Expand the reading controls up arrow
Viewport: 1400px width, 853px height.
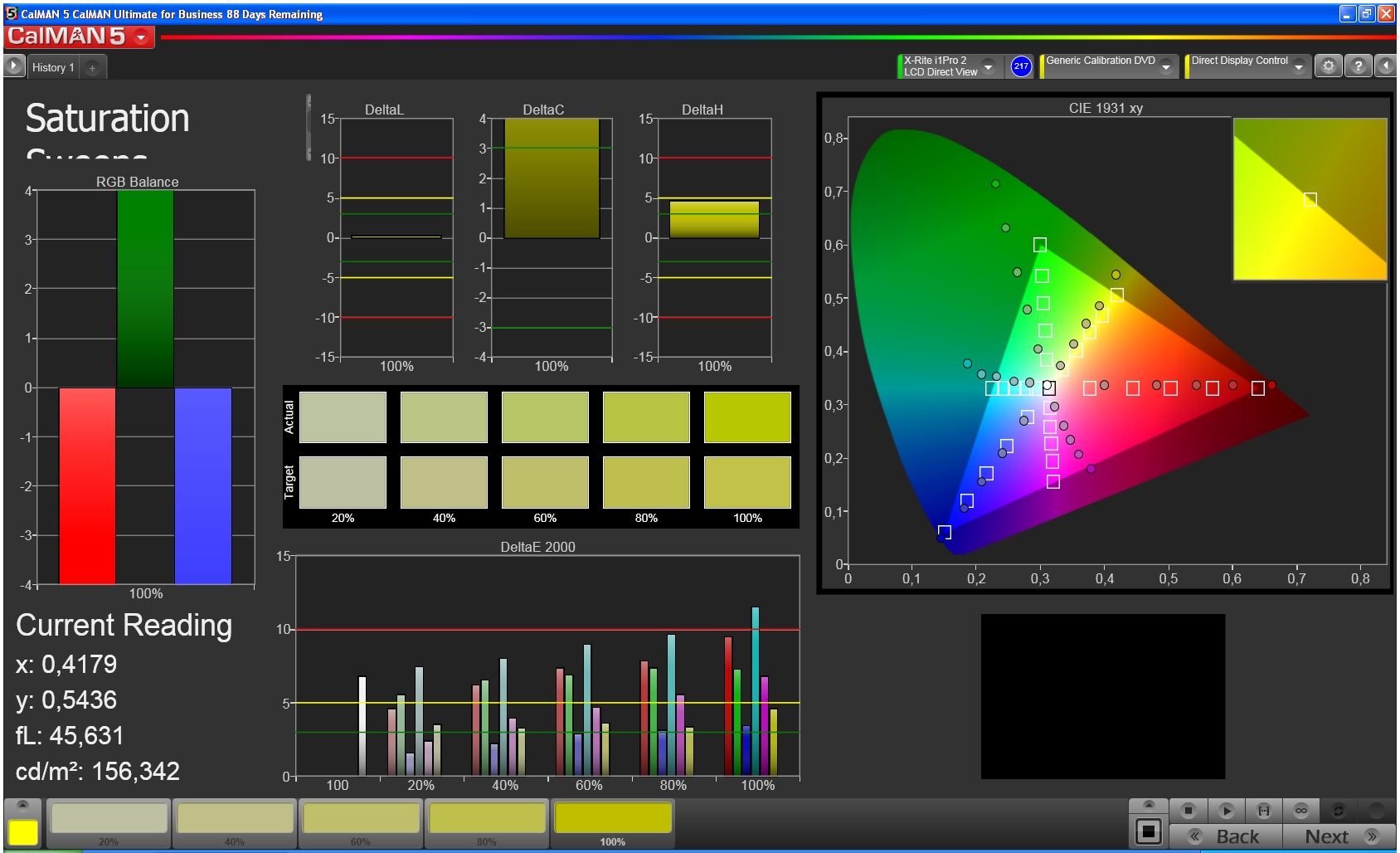[x=1149, y=805]
